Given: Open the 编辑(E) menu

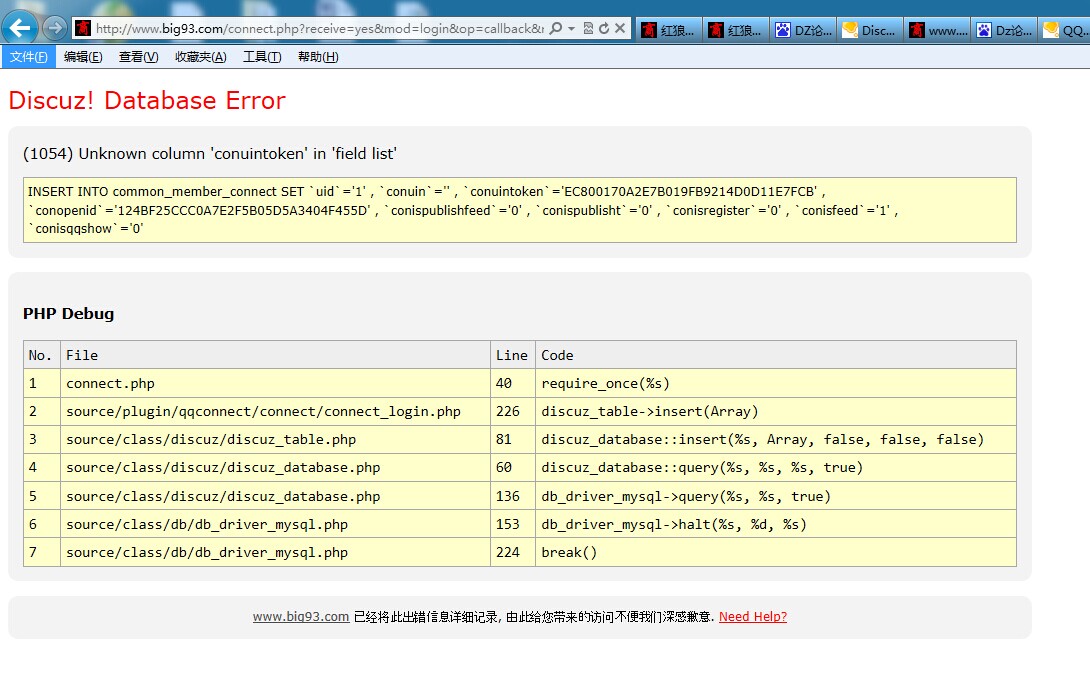Looking at the screenshot, I should [83, 57].
